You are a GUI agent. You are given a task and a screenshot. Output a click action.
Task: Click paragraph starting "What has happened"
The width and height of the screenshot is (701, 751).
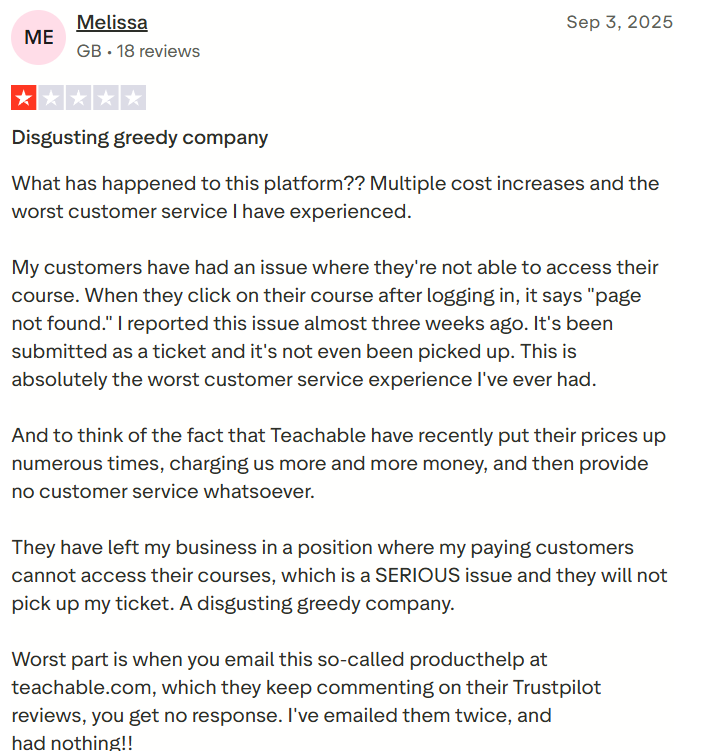(335, 197)
